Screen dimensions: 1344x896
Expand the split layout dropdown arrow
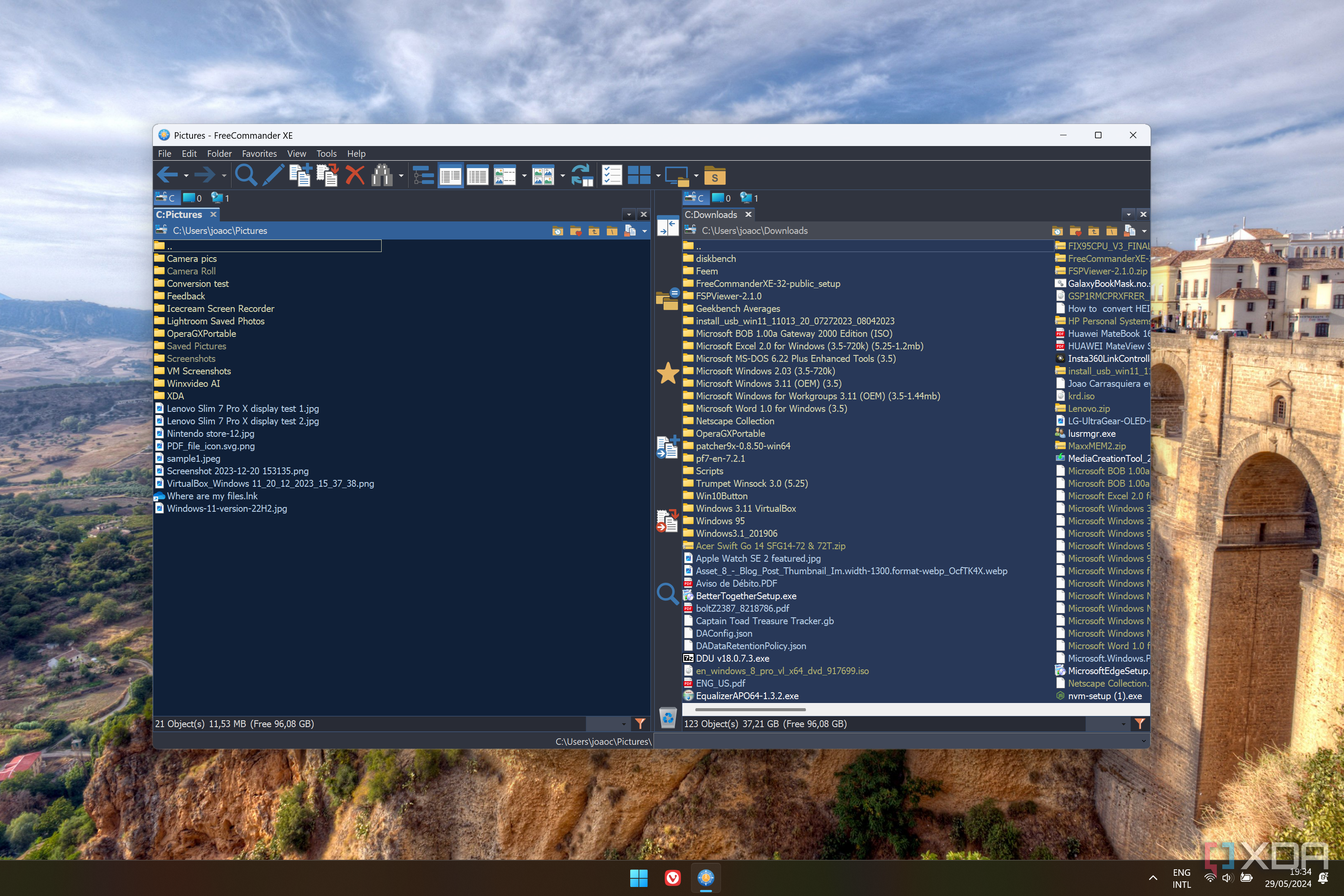coord(658,176)
